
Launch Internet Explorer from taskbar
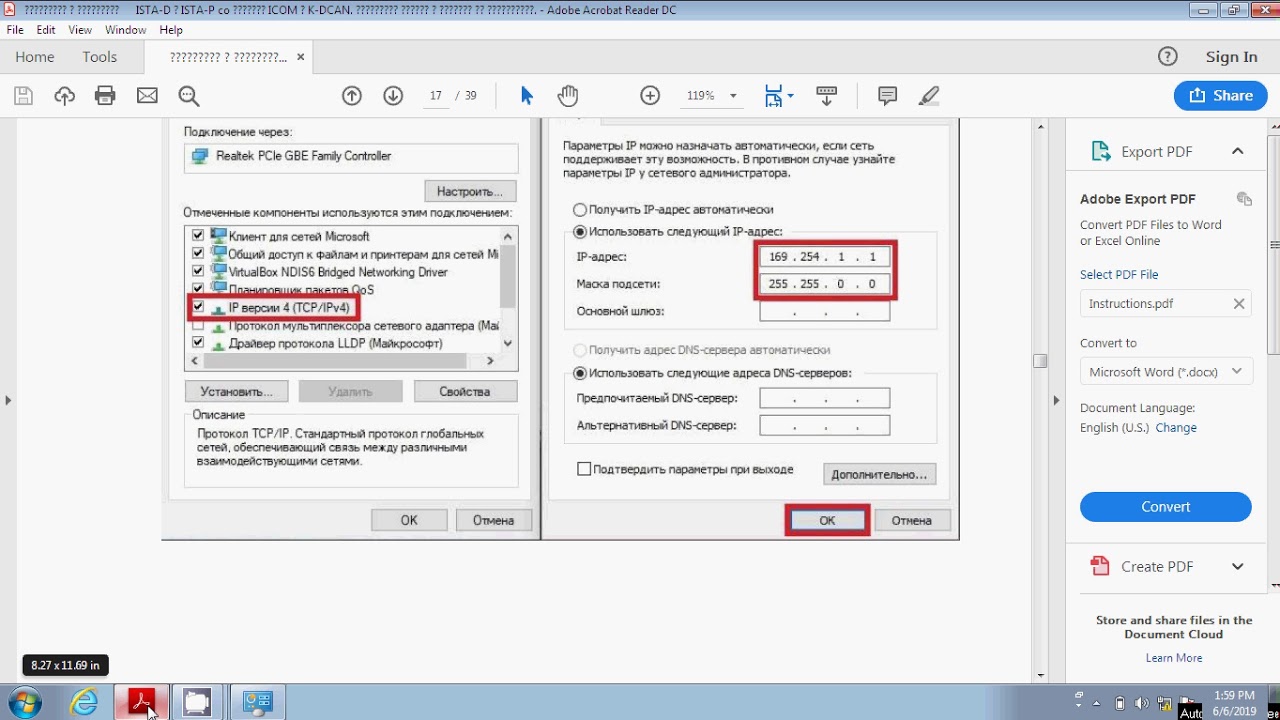tap(84, 703)
